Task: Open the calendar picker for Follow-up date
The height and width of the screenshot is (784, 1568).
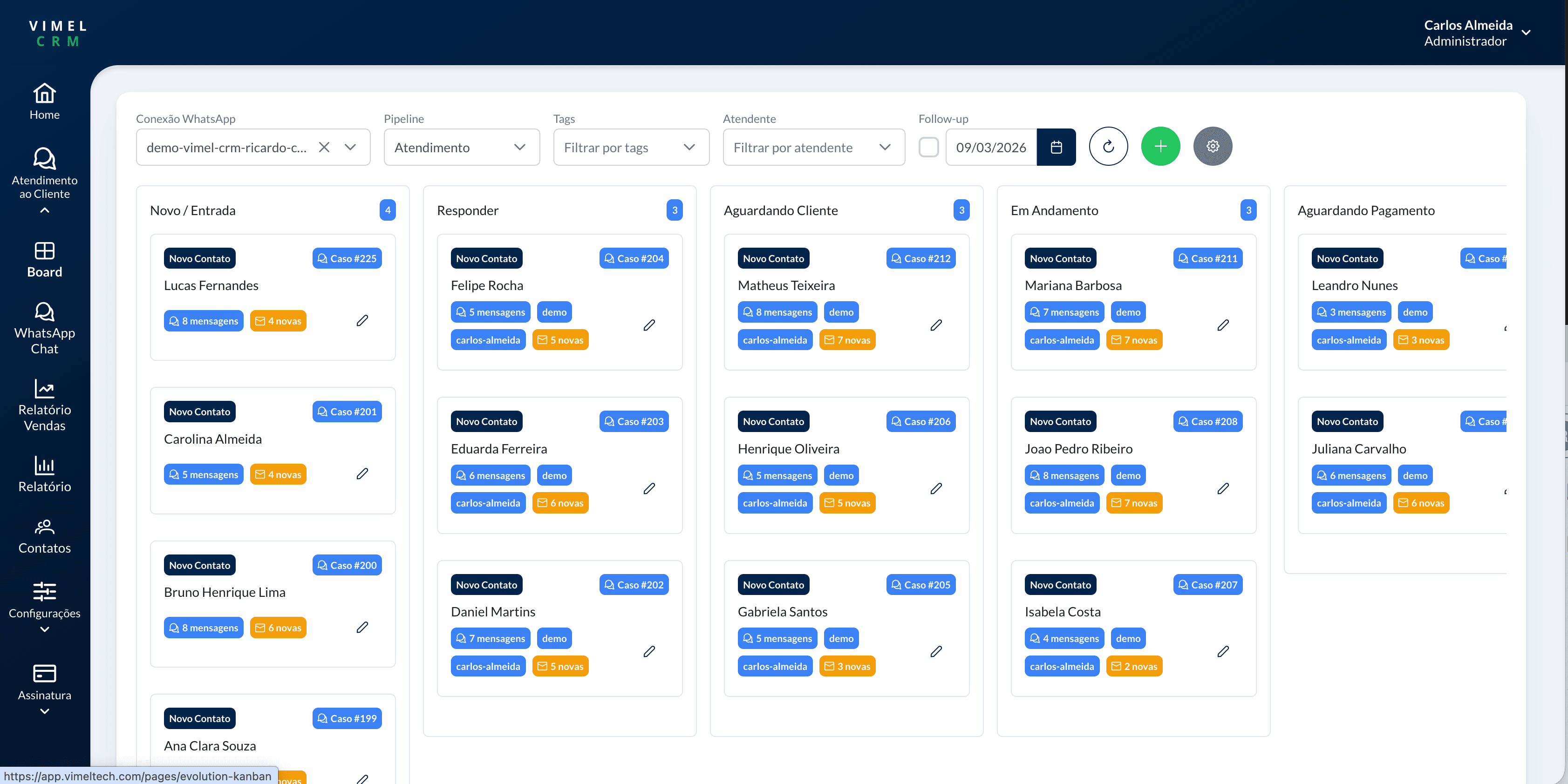Action: [x=1056, y=147]
